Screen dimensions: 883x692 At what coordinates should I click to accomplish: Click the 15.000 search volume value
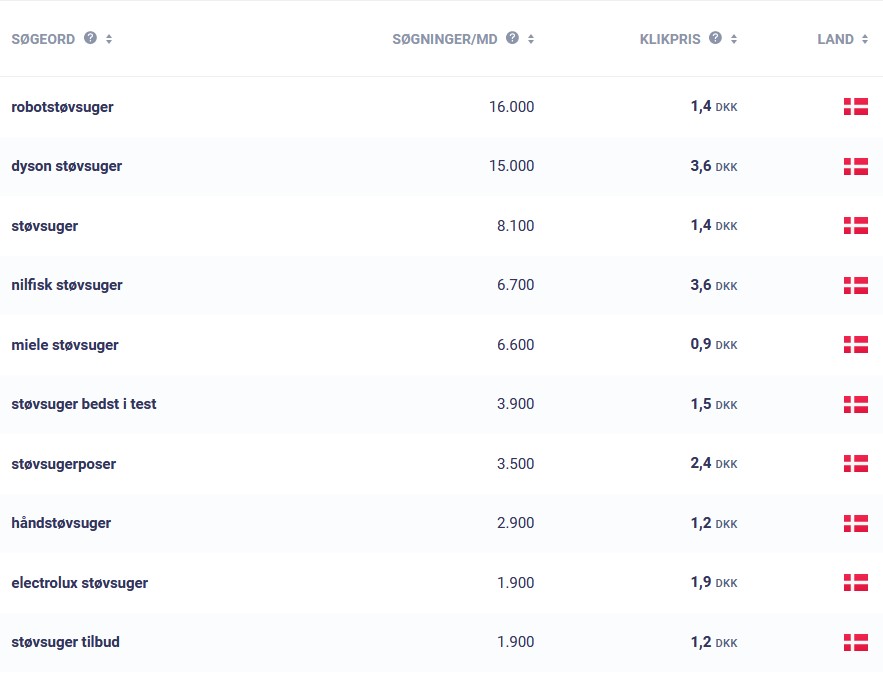[511, 166]
